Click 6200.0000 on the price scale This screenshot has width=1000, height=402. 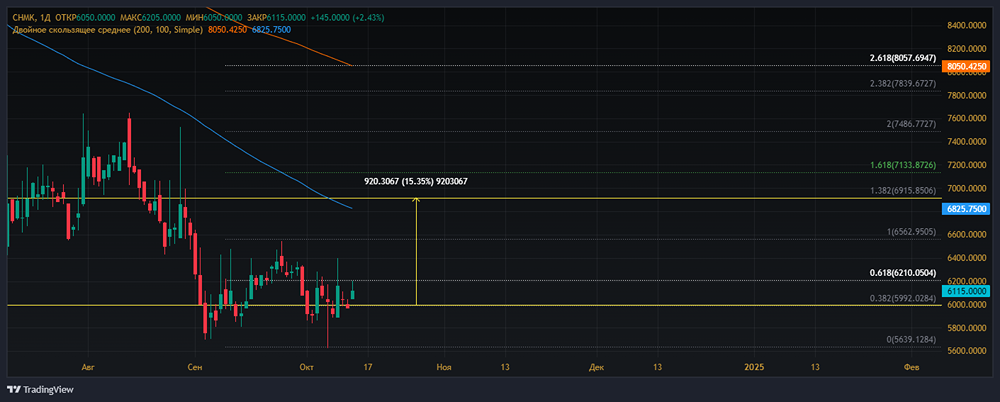pyautogui.click(x=967, y=281)
